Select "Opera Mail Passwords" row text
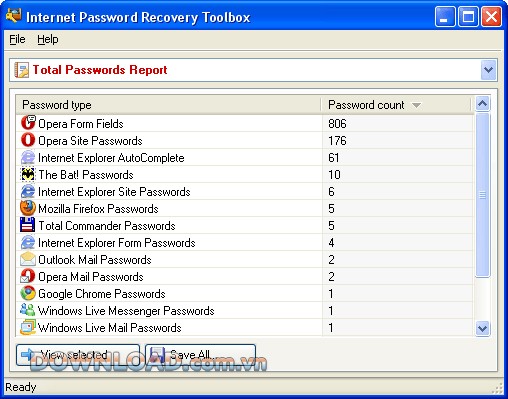Image resolution: width=508 pixels, height=399 pixels. point(91,277)
